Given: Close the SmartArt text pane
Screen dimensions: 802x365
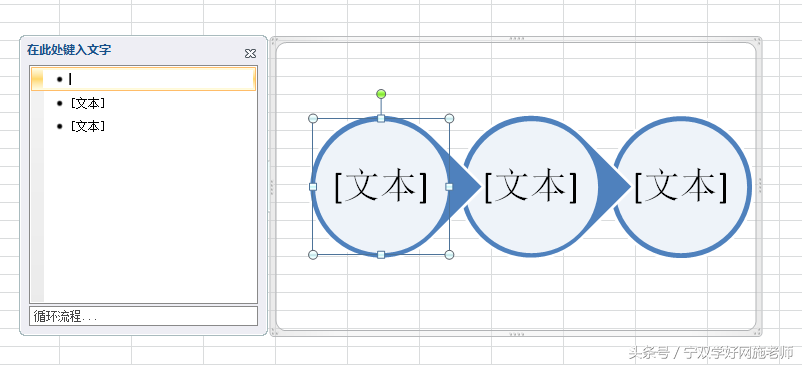Looking at the screenshot, I should click(x=250, y=54).
